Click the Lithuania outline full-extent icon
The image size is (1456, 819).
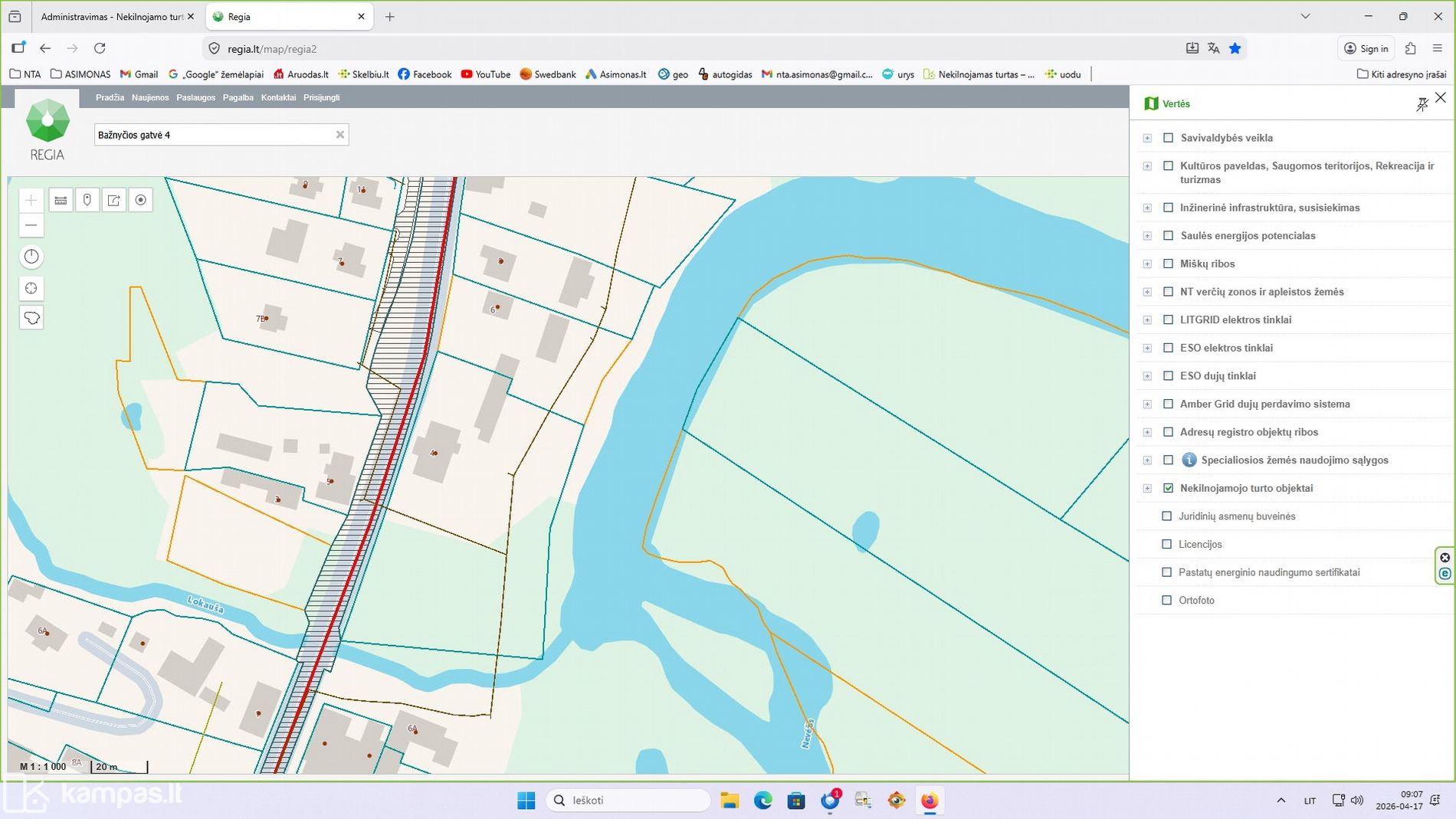31,318
